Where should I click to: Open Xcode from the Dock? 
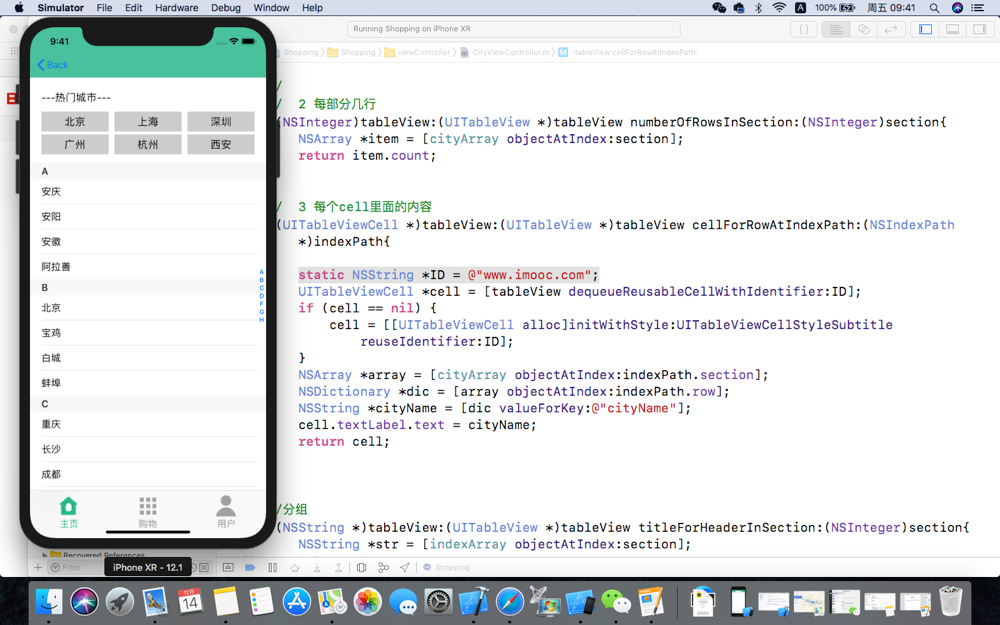pyautogui.click(x=474, y=601)
